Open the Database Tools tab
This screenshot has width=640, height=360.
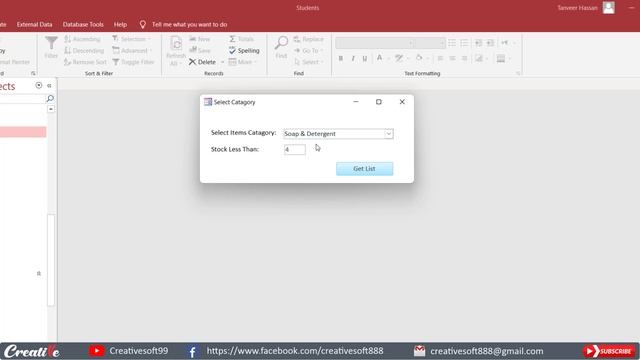[83, 24]
